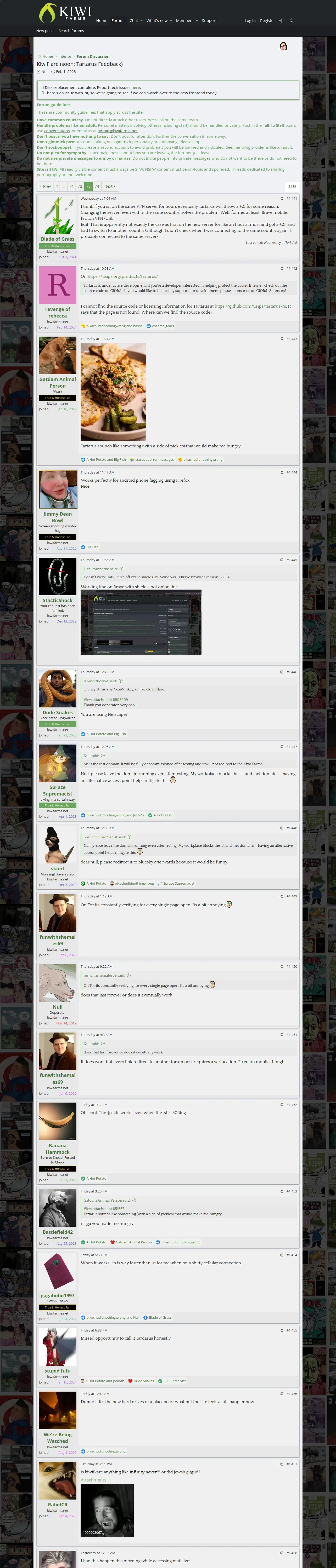
Task: Click Blade of Grass avatar
Action: pos(57,215)
